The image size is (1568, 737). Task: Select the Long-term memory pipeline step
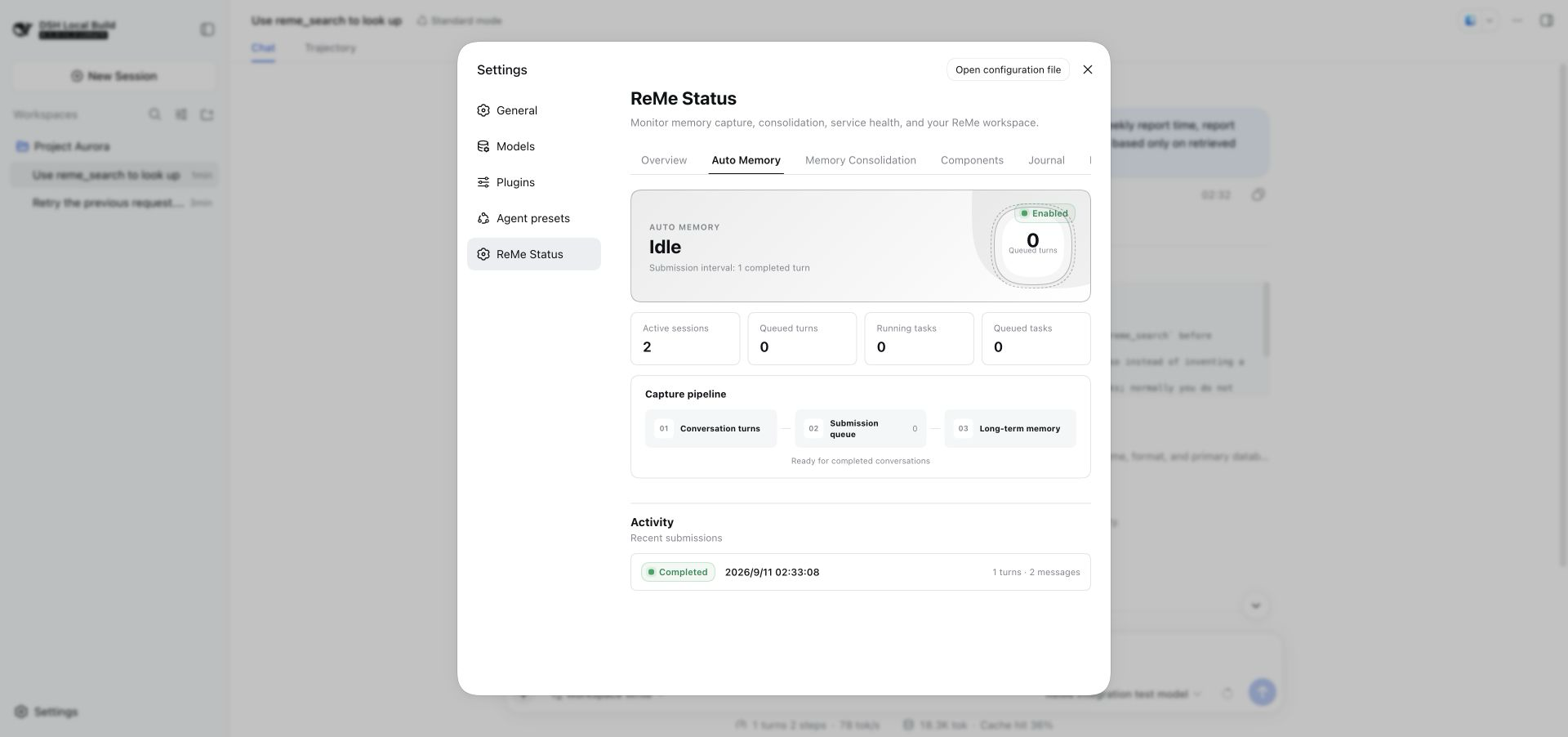tap(1010, 428)
